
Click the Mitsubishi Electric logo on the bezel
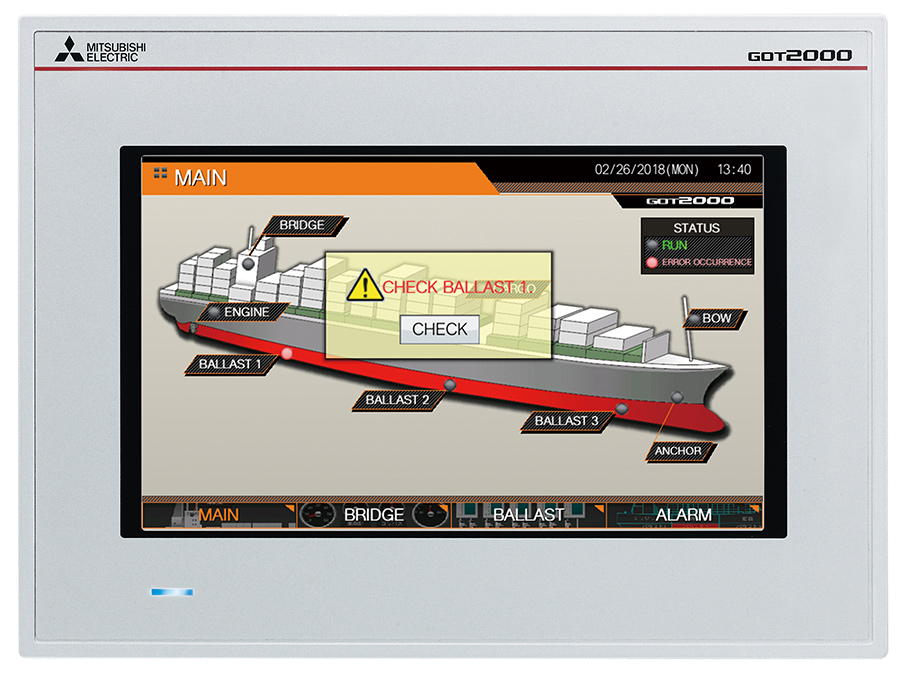click(100, 50)
